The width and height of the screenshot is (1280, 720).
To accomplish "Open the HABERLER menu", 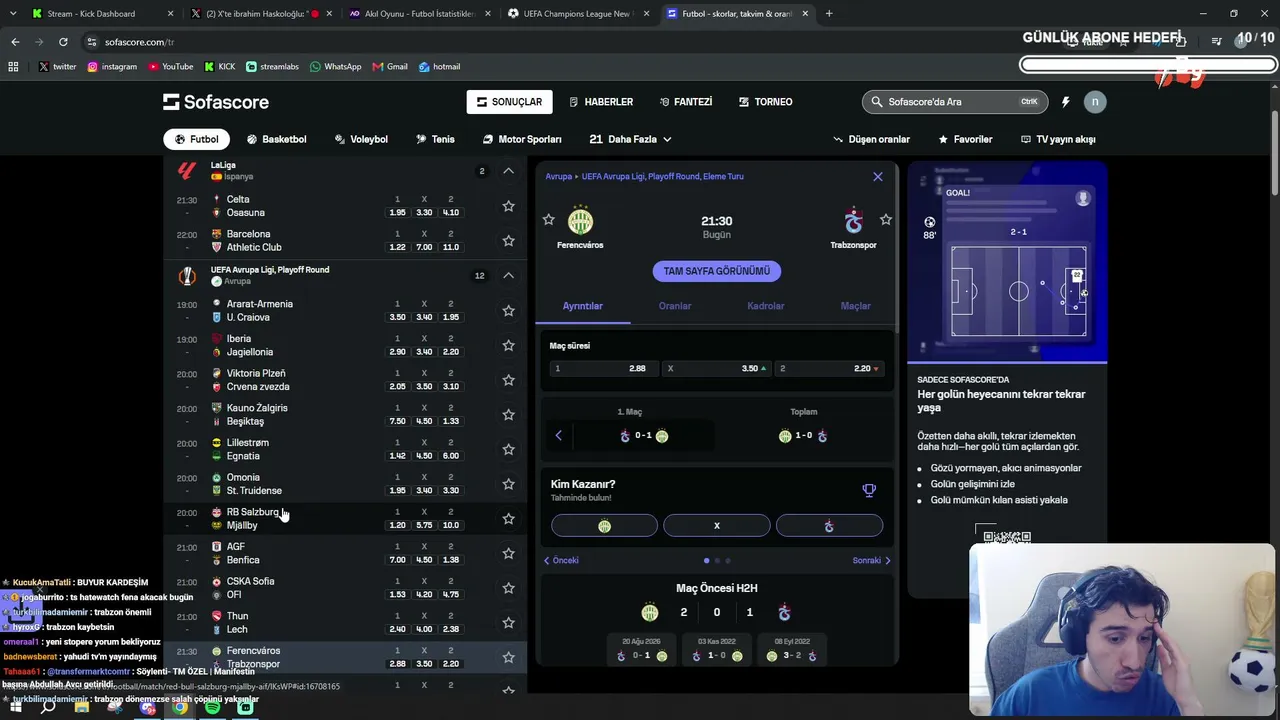I will coord(601,102).
